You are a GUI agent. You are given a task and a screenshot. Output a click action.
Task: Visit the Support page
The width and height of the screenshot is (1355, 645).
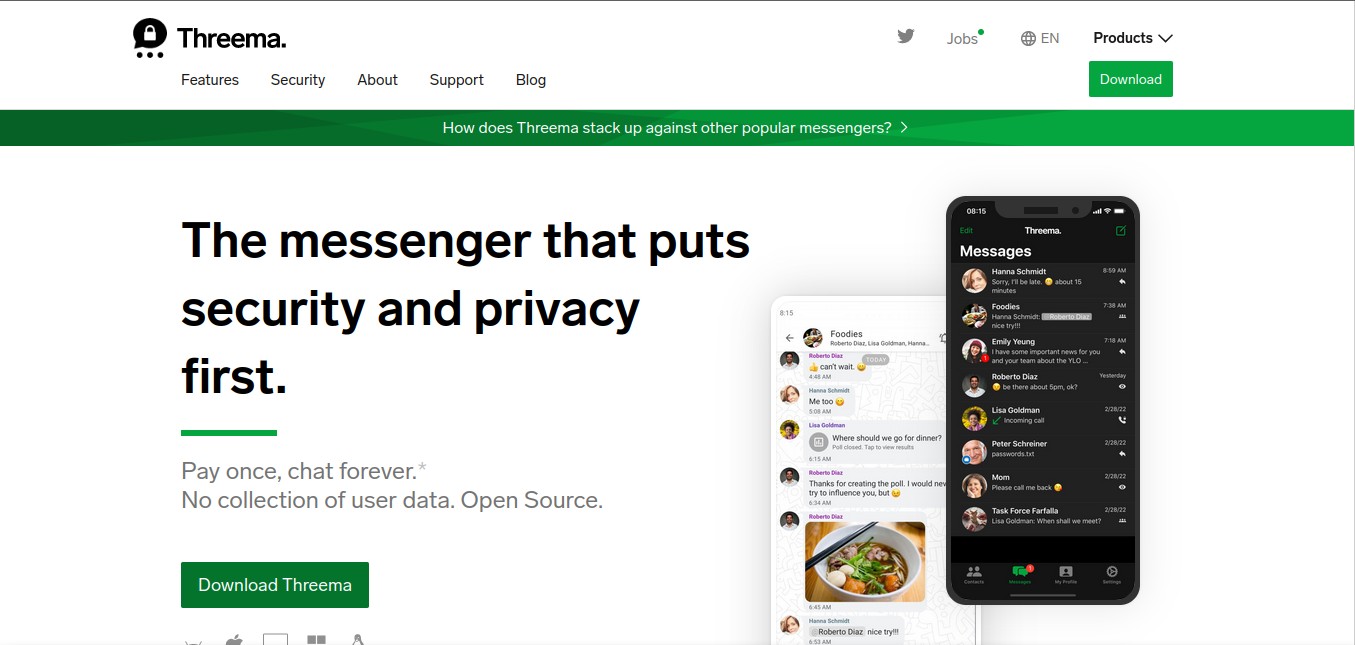click(457, 80)
